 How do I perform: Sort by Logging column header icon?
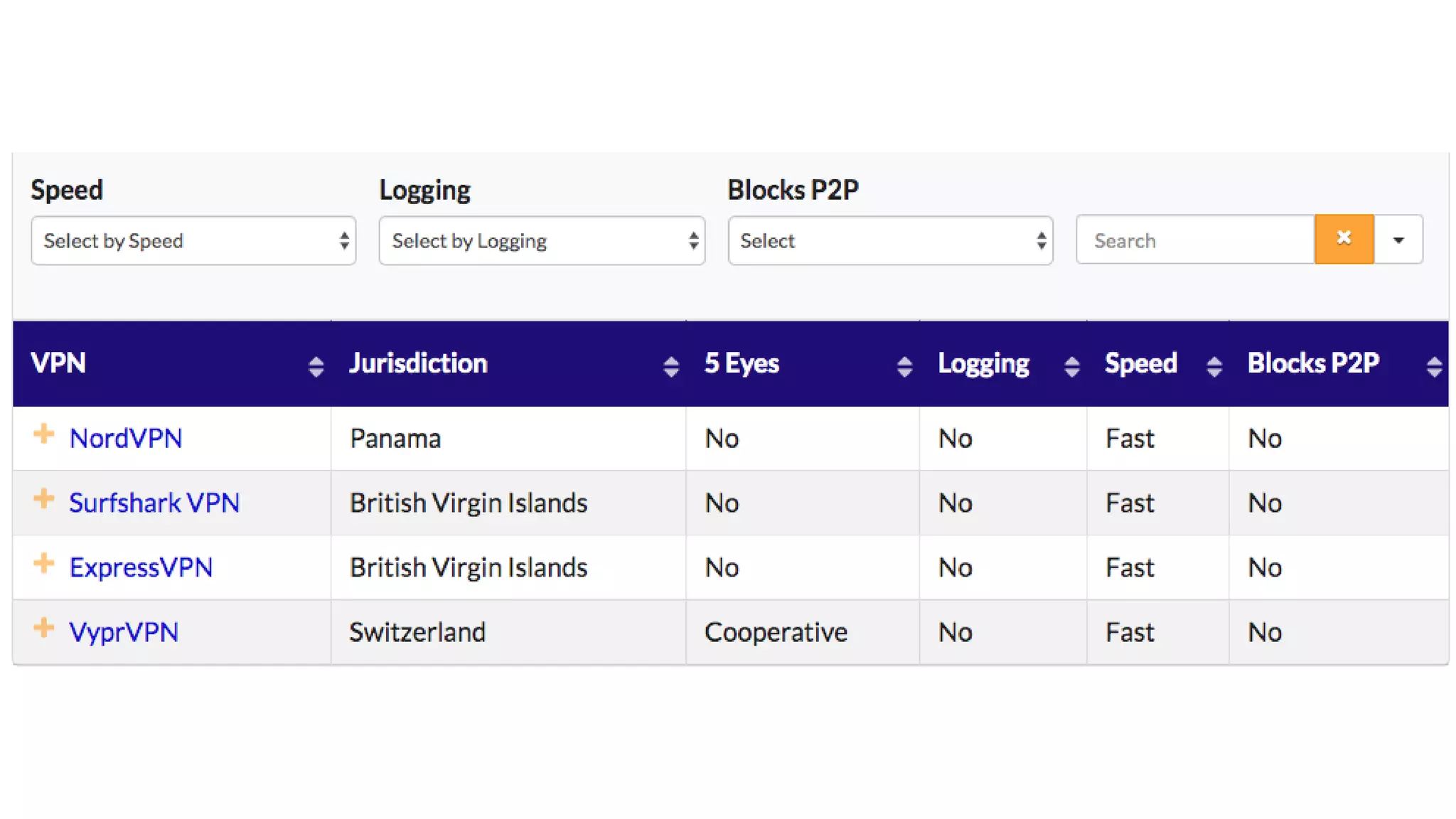click(1072, 366)
